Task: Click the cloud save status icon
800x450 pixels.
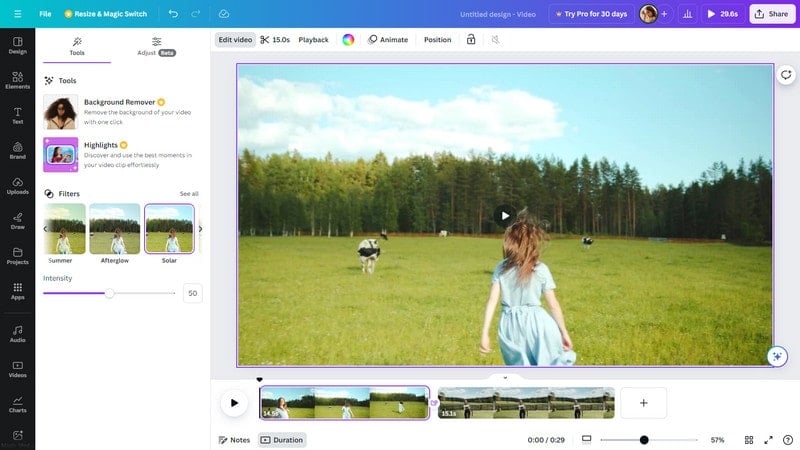Action: click(223, 14)
